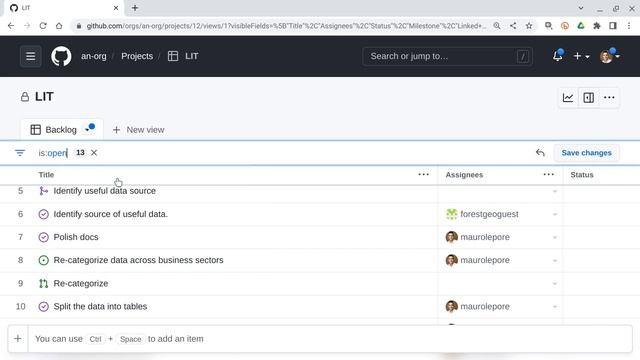Open Re-categorize data across business sectors
Viewport: 640px width, 360px height.
click(x=138, y=260)
